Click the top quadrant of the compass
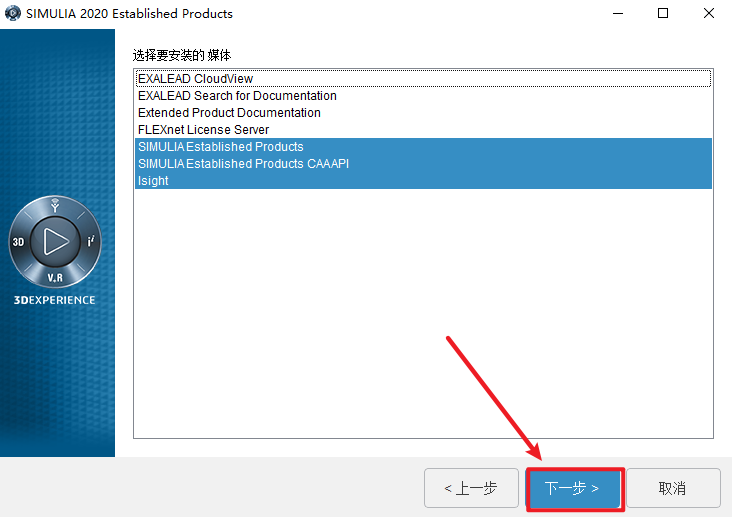The height and width of the screenshot is (517, 732). click(x=56, y=207)
